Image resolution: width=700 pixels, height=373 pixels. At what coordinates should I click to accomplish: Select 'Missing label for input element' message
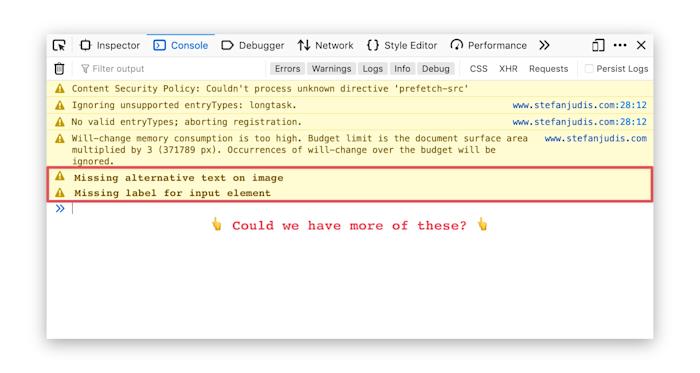coord(172,193)
